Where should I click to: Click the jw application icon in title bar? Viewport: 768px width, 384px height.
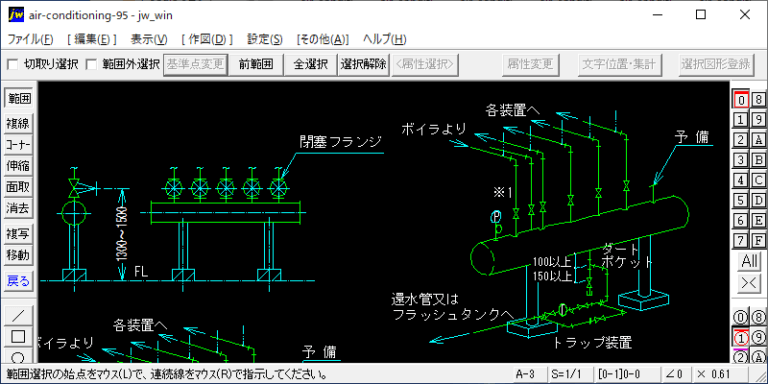click(16, 15)
